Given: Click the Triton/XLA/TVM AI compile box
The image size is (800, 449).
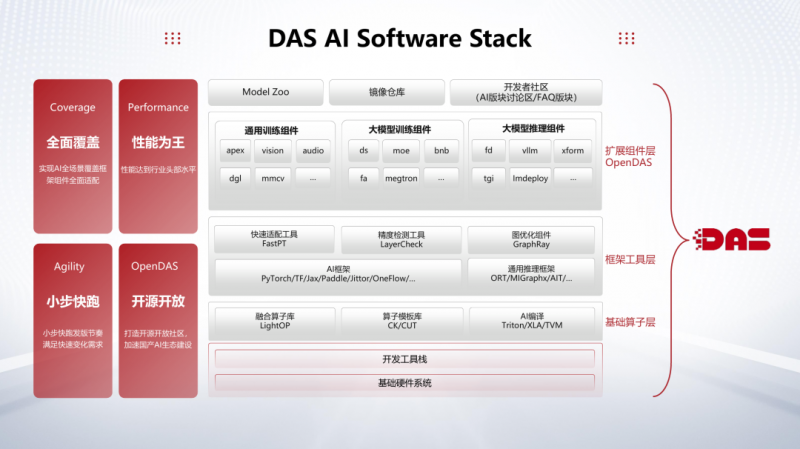Looking at the screenshot, I should (530, 320).
